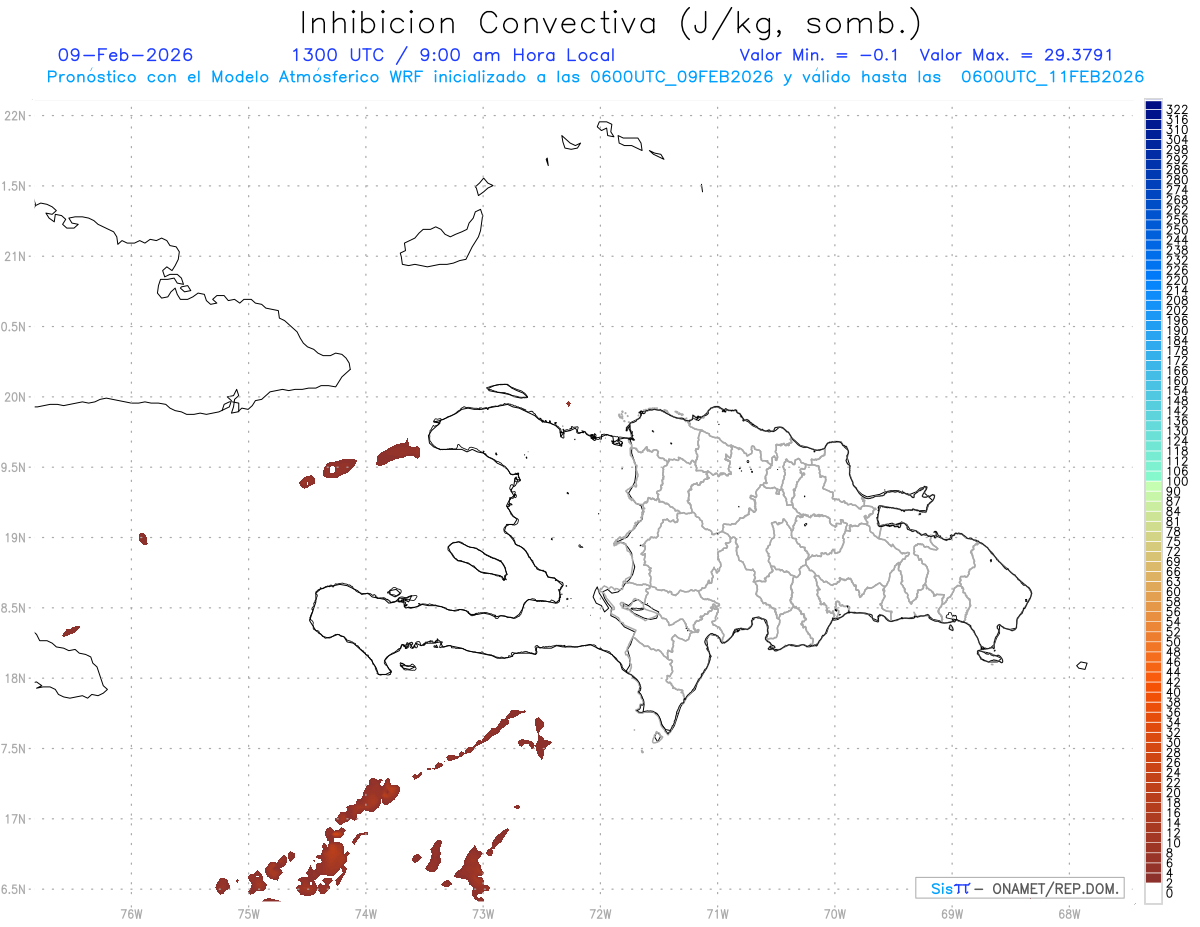Image resolution: width=1200 pixels, height=927 pixels.
Task: Click the valid-until stamp '0600UTC_11FEB2026'
Action: [1052, 77]
